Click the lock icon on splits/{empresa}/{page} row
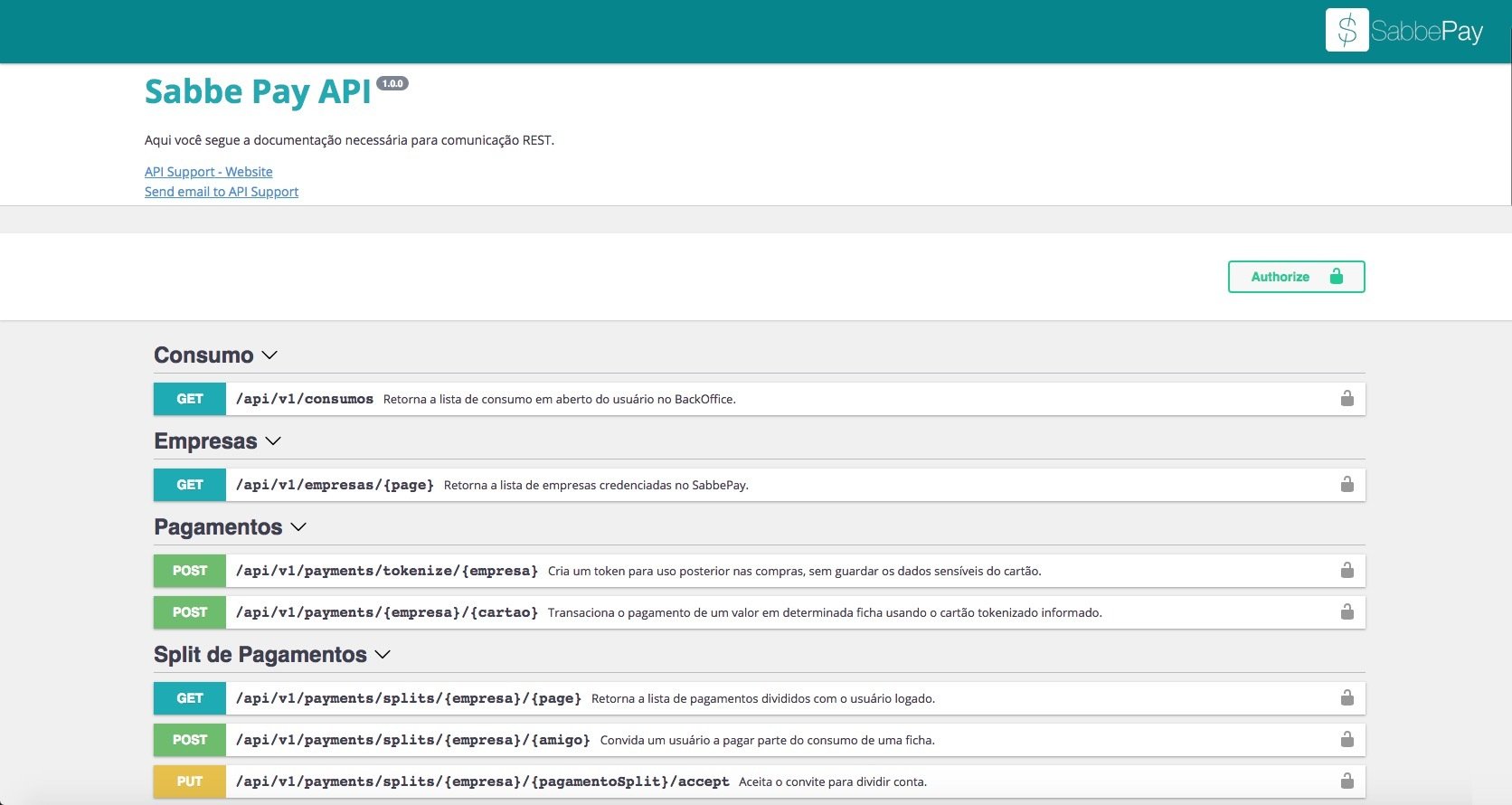This screenshot has height=805, width=1512. [x=1347, y=697]
